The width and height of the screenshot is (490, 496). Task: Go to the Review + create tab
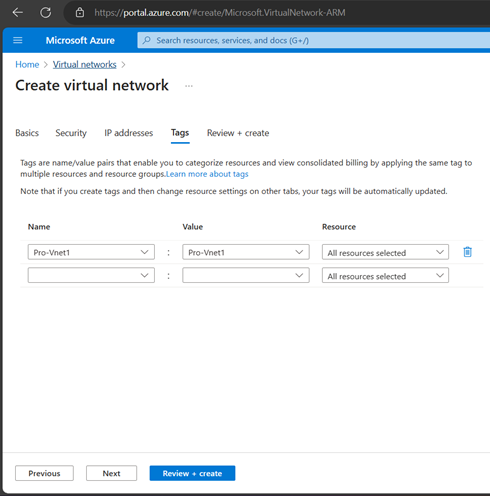point(238,133)
